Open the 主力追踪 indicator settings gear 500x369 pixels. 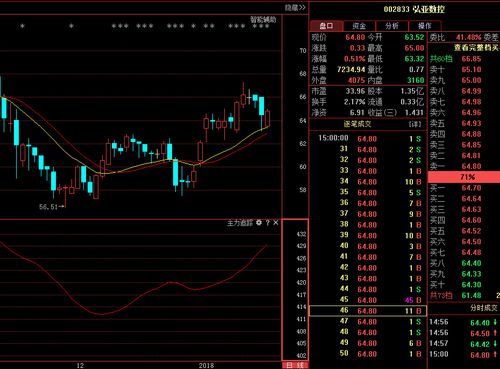[x=259, y=223]
